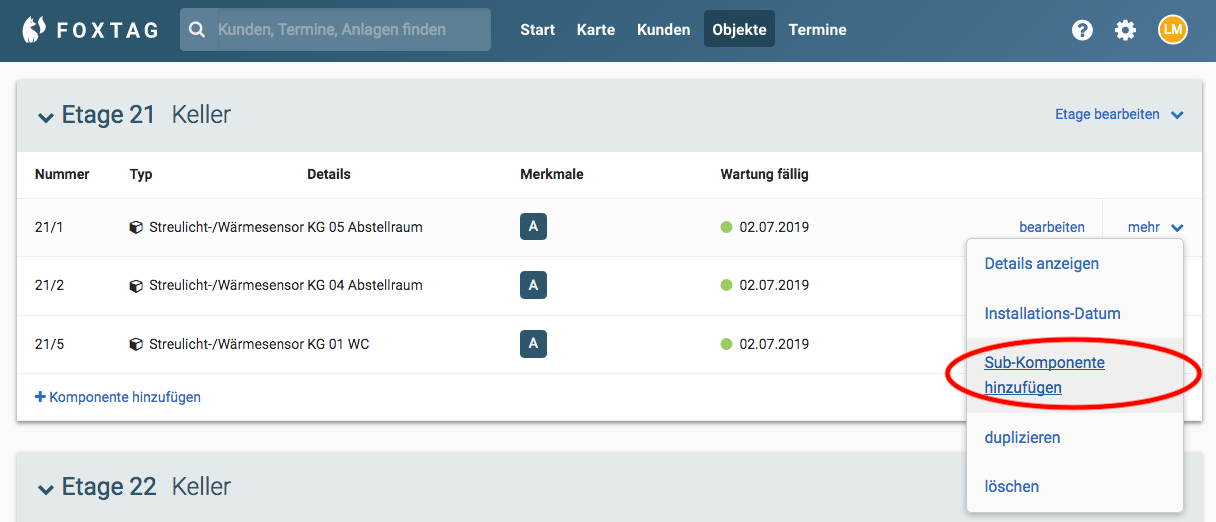This screenshot has height=522, width=1216.
Task: Click Streulicht-/Wärmesensor in row 21/1
Action: [226, 227]
